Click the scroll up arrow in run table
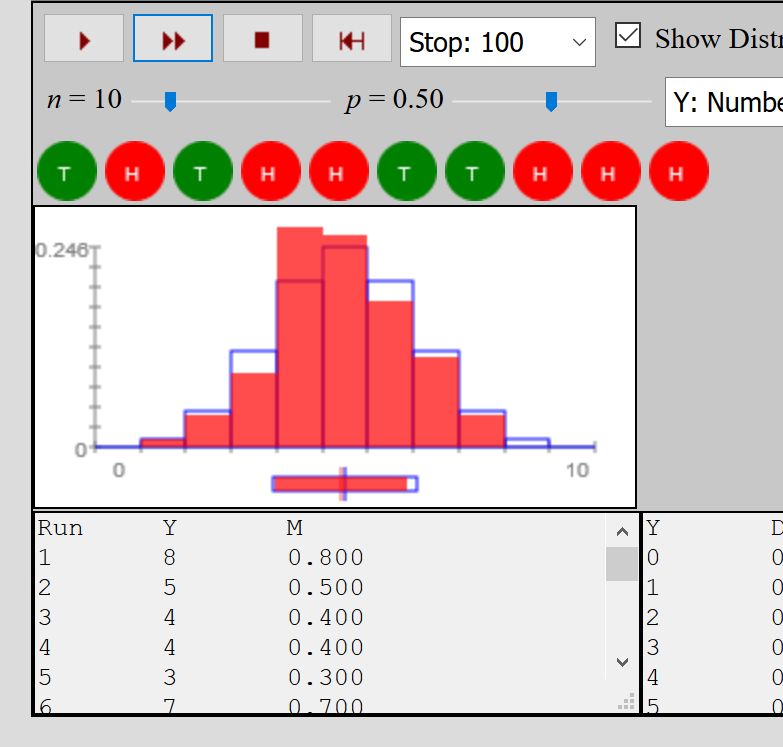Viewport: 783px width, 747px height. point(622,531)
